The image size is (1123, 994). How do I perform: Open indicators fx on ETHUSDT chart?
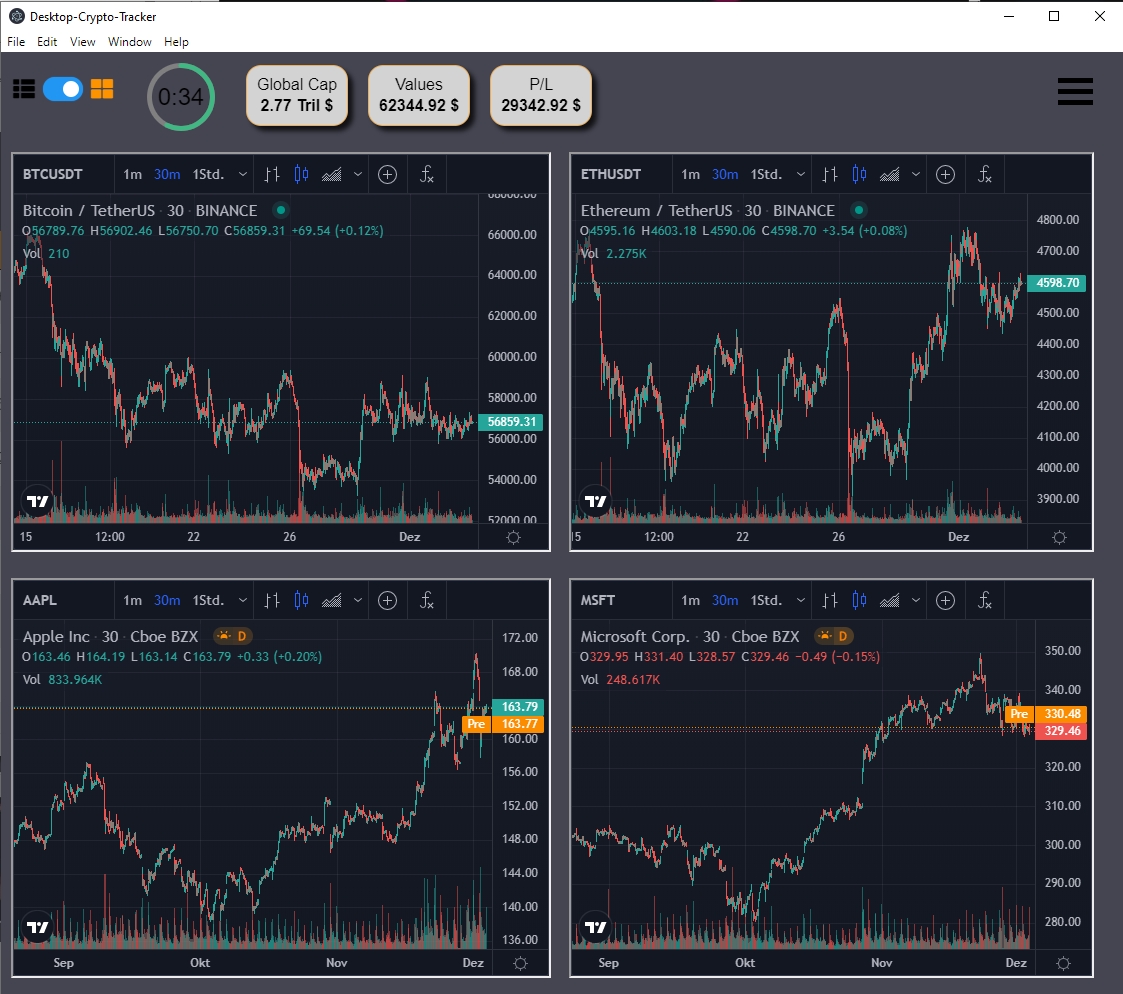point(985,174)
